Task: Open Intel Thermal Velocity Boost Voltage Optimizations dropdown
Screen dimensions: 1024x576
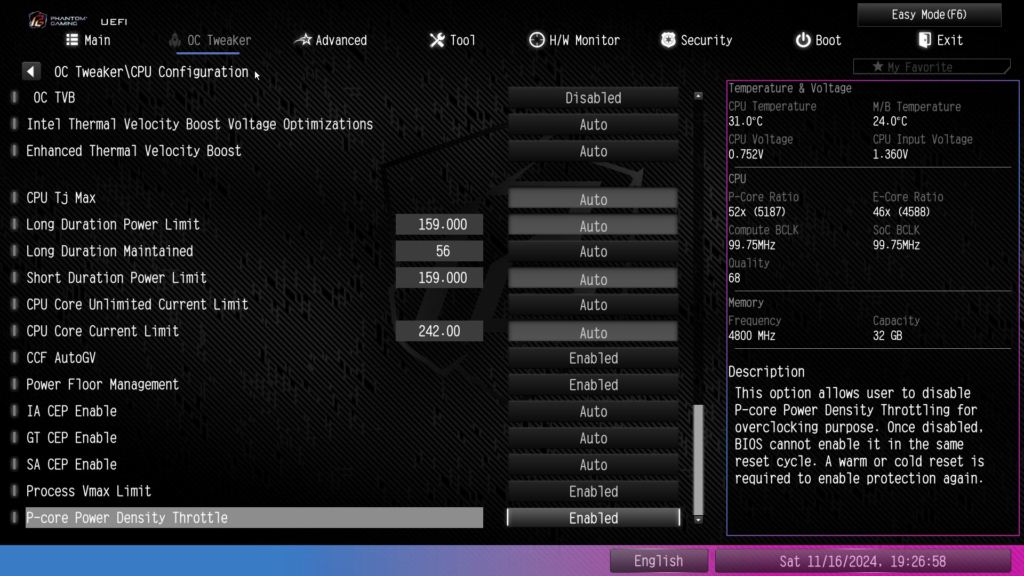Action: pyautogui.click(x=593, y=125)
